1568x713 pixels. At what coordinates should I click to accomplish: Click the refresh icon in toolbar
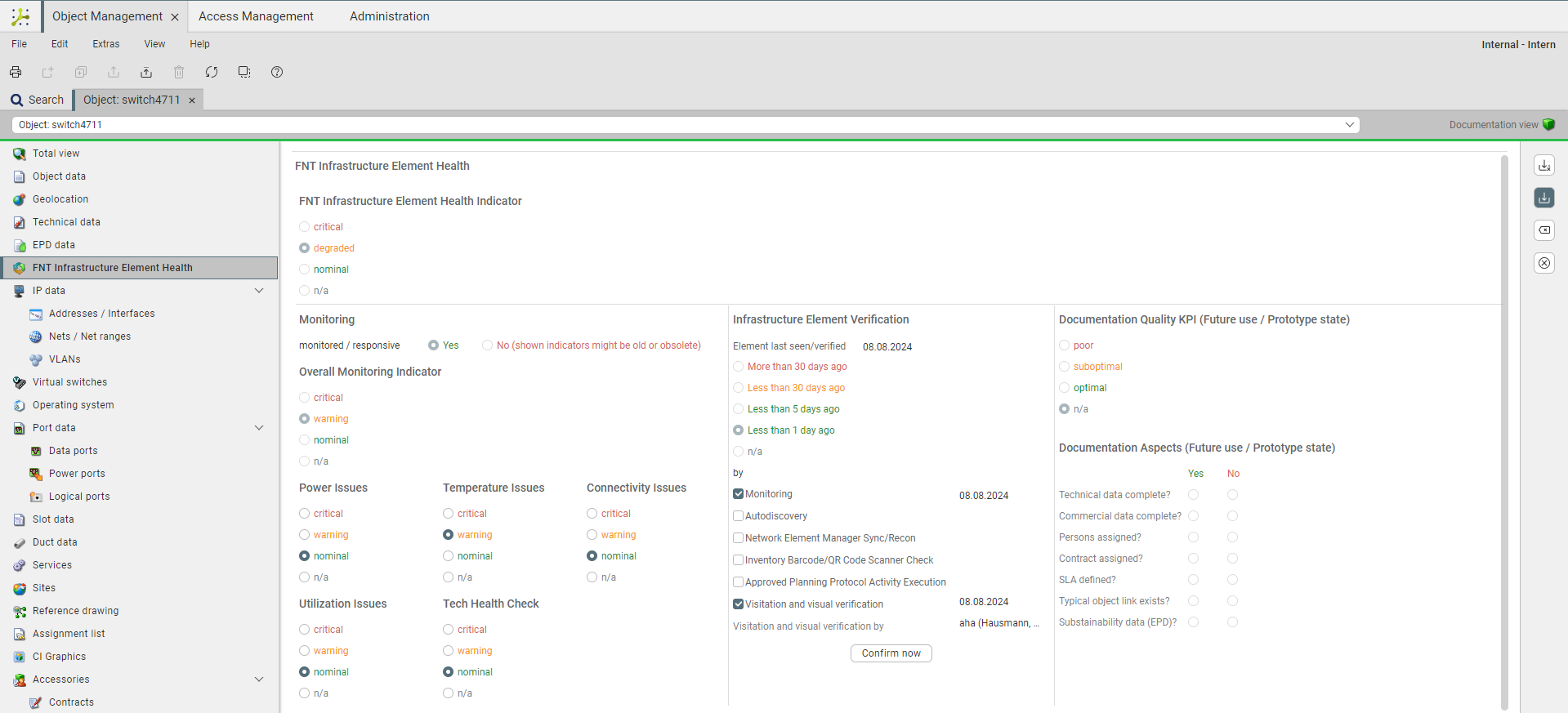point(212,72)
